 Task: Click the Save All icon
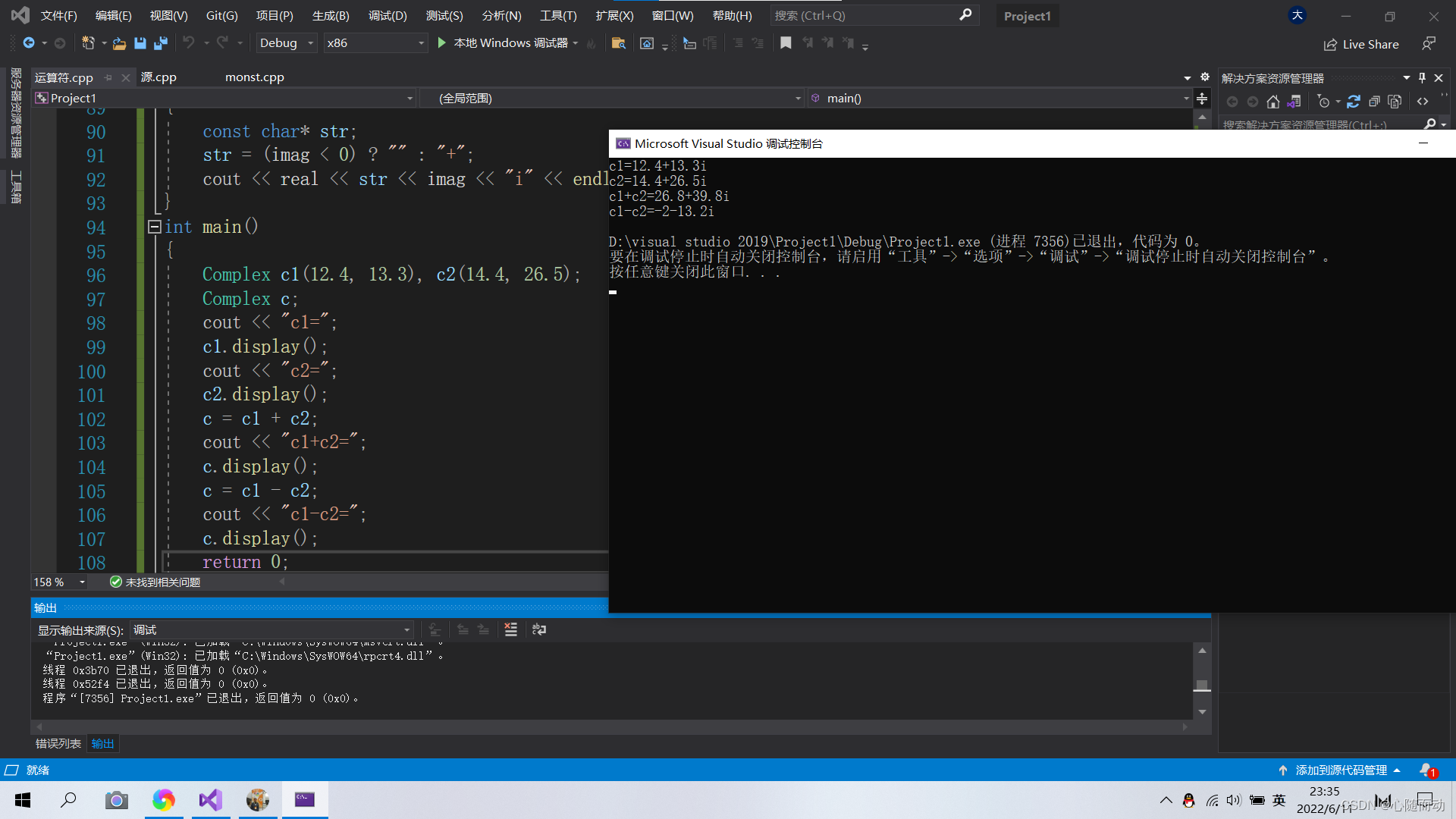point(161,43)
